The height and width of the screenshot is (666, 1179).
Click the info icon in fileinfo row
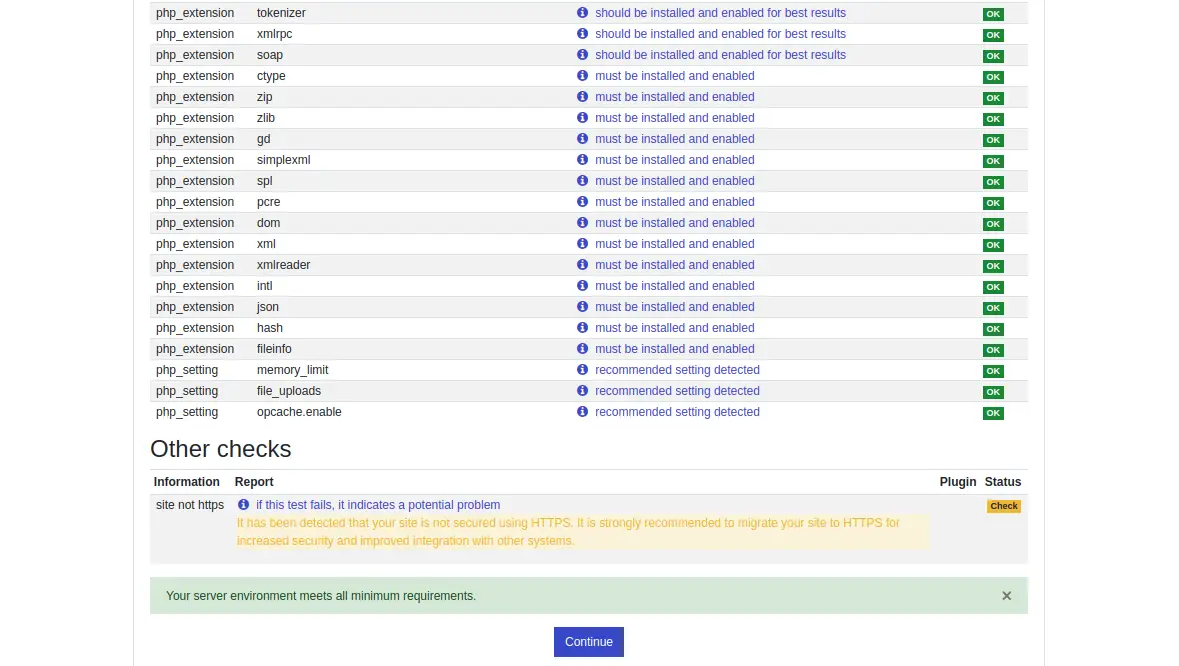pyautogui.click(x=582, y=350)
